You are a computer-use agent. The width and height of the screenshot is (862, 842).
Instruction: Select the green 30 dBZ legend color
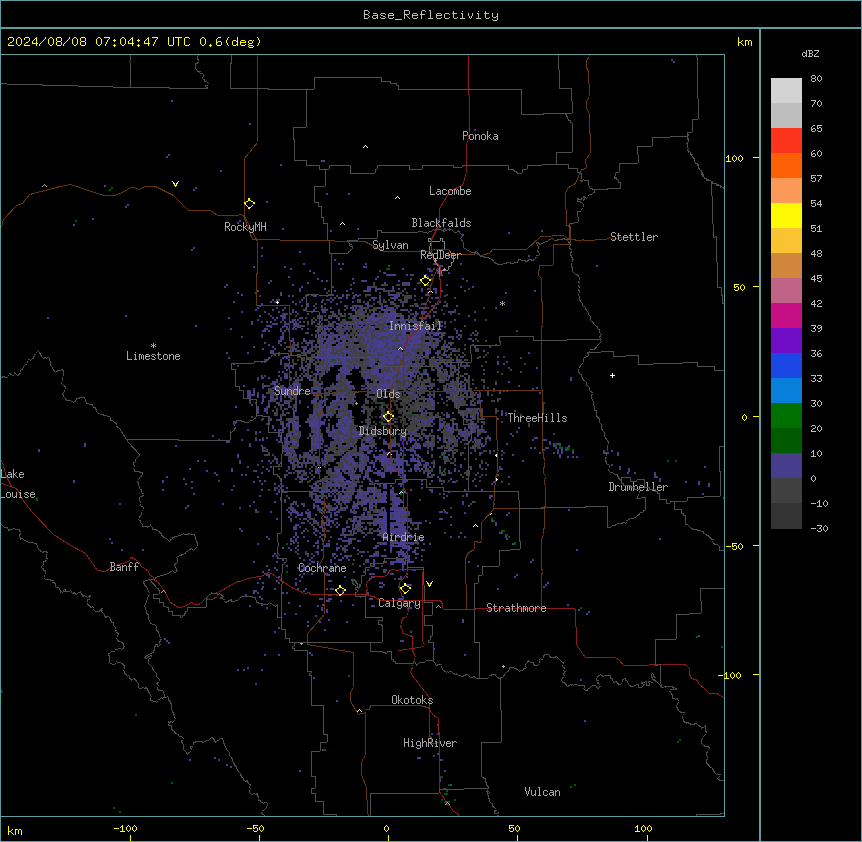786,416
